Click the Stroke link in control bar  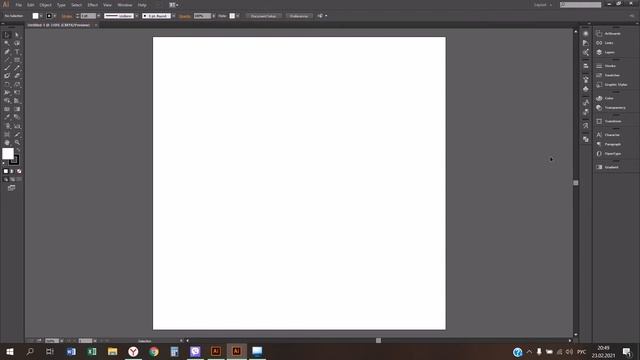coord(67,16)
